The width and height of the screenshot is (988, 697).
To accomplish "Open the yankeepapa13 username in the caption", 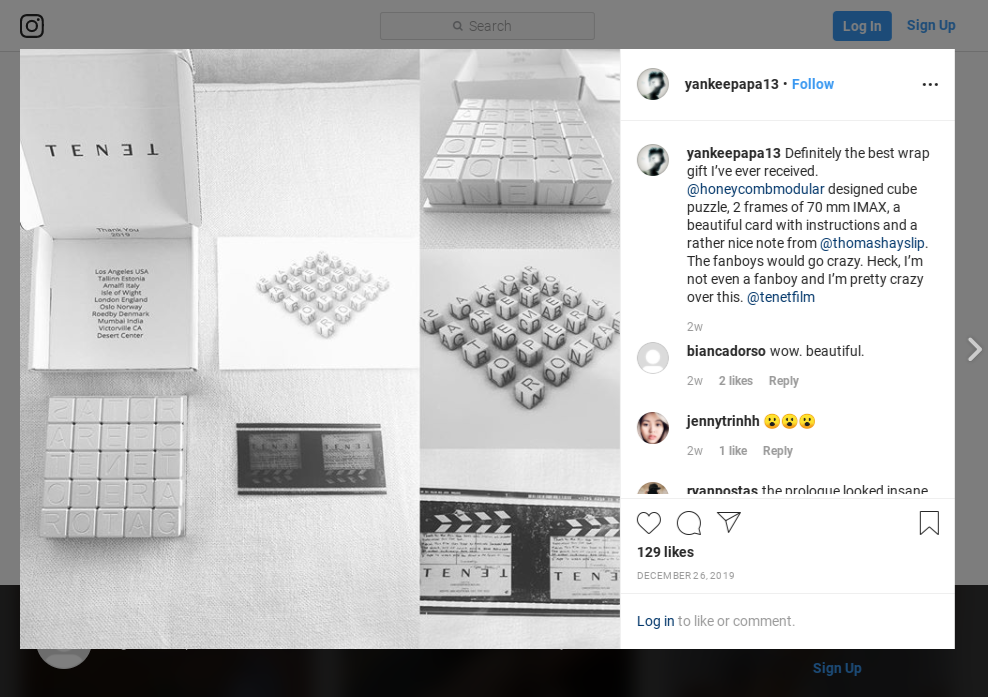I will click(x=733, y=153).
